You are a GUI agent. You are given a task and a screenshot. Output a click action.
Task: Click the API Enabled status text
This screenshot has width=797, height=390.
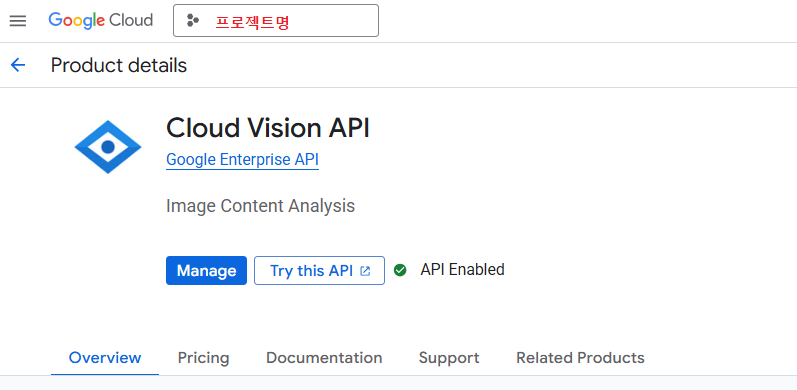tap(463, 269)
